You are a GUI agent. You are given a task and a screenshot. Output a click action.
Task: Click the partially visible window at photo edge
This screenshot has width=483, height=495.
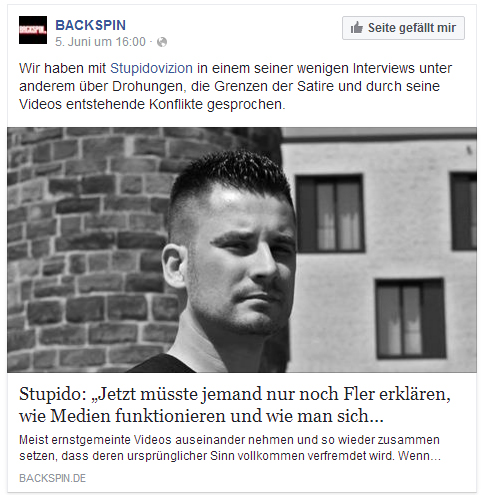coord(464,211)
